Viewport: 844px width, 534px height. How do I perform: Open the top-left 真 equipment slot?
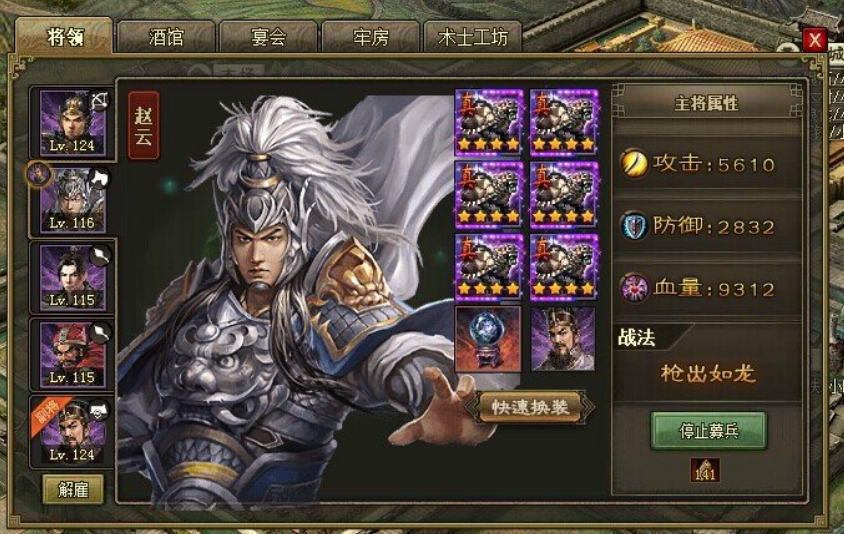click(489, 122)
